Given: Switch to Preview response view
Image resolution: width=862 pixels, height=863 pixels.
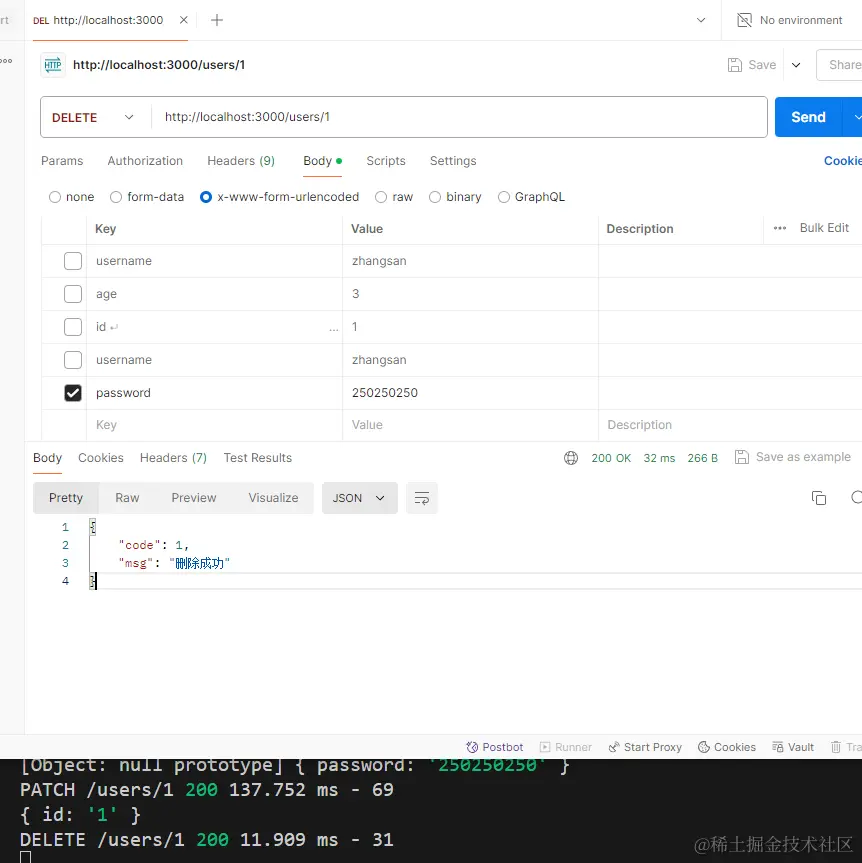Looking at the screenshot, I should tap(194, 498).
